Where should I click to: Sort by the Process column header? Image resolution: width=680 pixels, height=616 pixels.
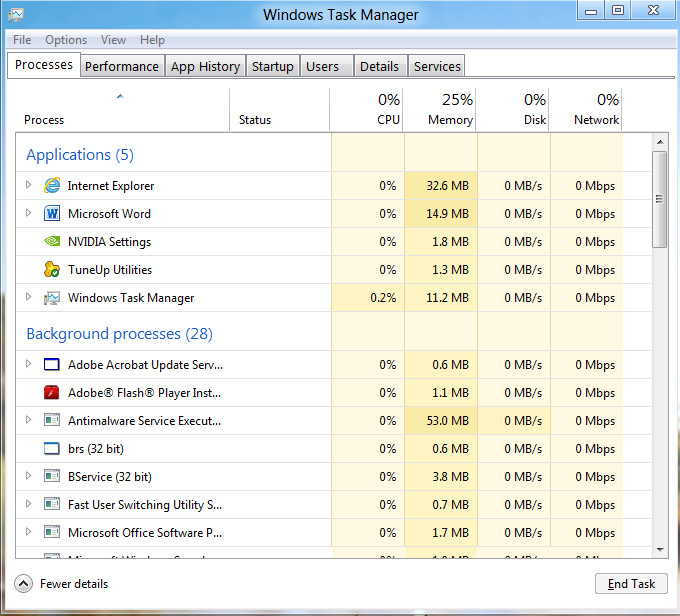[122, 109]
